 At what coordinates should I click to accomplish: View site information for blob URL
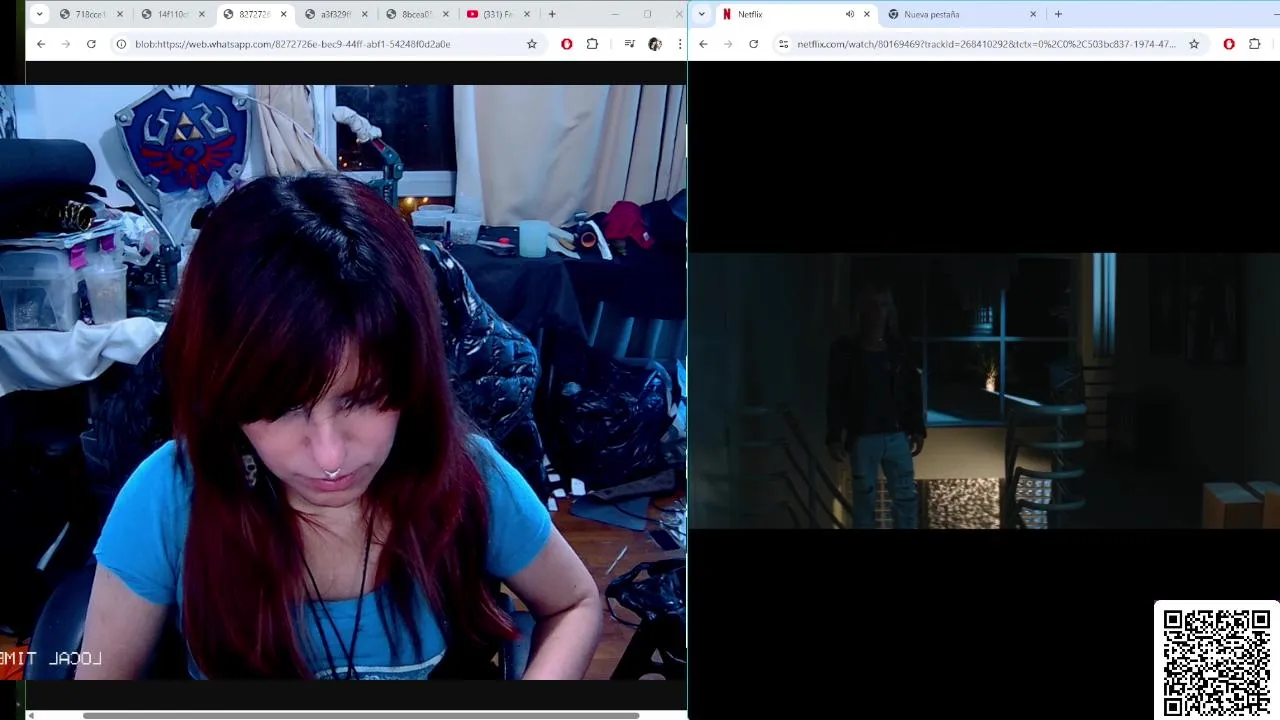tap(121, 44)
